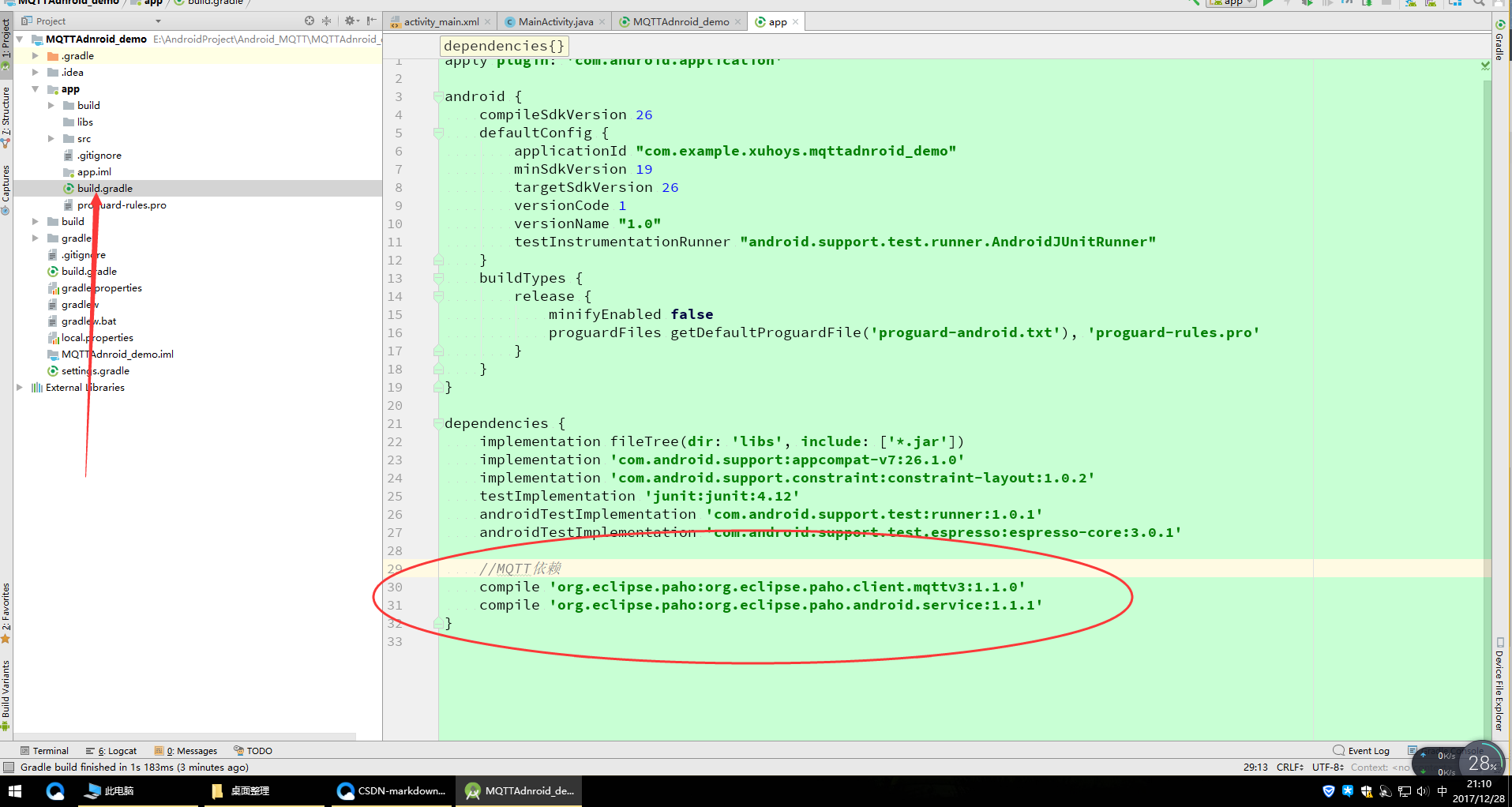This screenshot has width=1512, height=807.
Task: Click the 29:13 cursor position indicator
Action: coord(1255,767)
